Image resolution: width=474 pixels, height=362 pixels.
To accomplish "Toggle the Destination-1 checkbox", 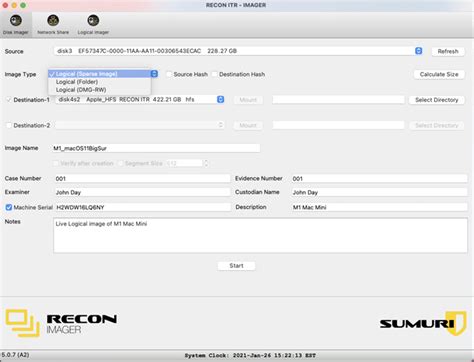I will coord(9,100).
